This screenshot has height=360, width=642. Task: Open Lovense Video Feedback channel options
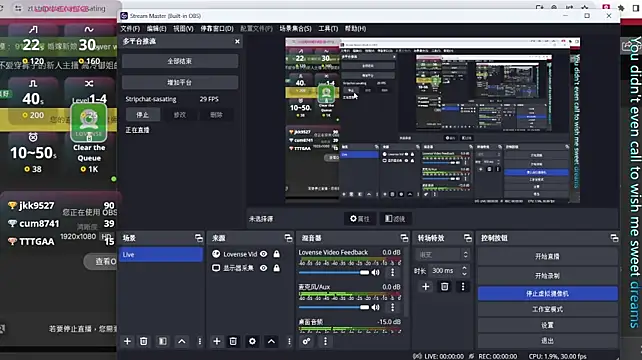click(393, 272)
